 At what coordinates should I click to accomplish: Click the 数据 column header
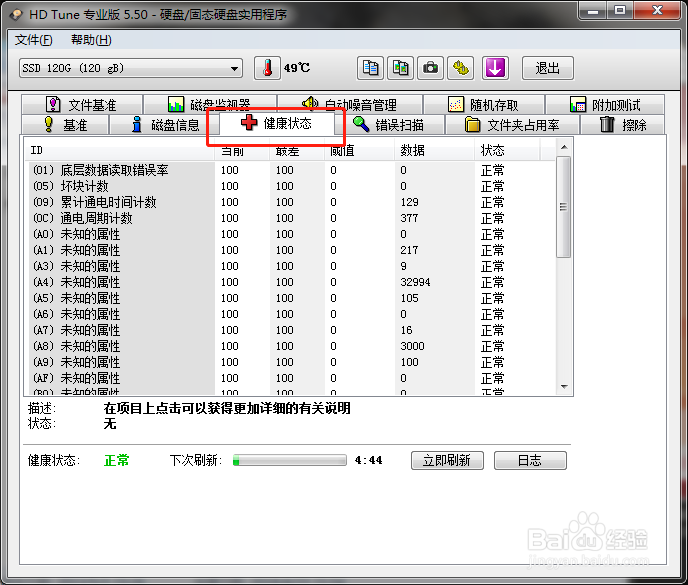(434, 151)
